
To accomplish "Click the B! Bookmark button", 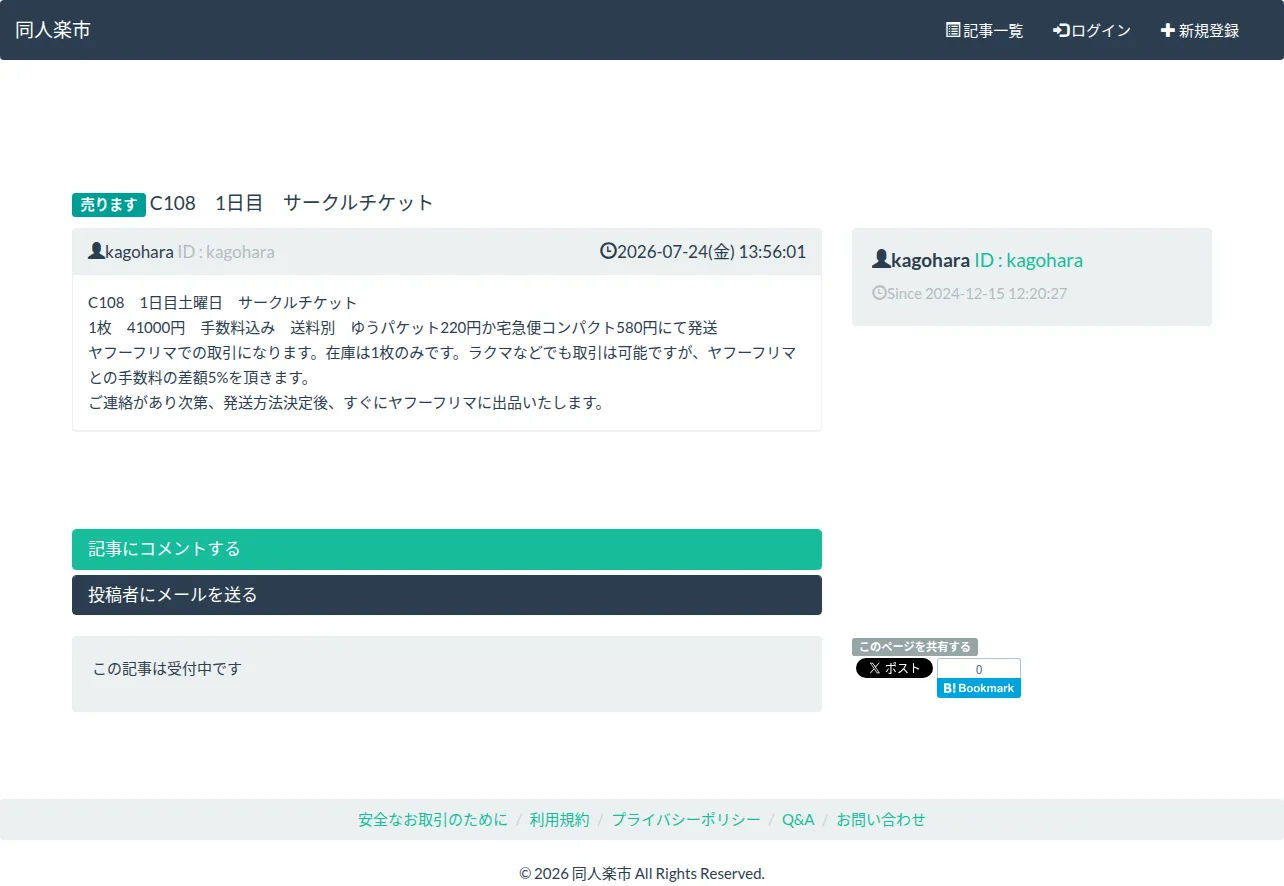I will point(979,688).
